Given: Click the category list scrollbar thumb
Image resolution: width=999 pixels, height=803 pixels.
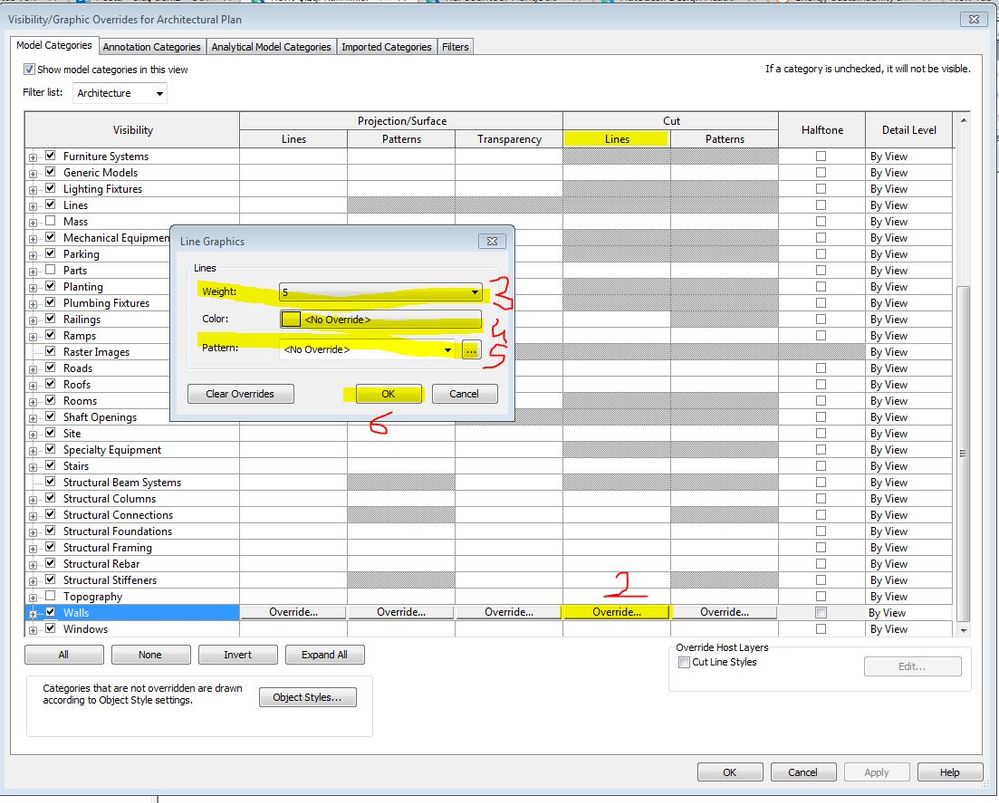Looking at the screenshot, I should [x=963, y=452].
